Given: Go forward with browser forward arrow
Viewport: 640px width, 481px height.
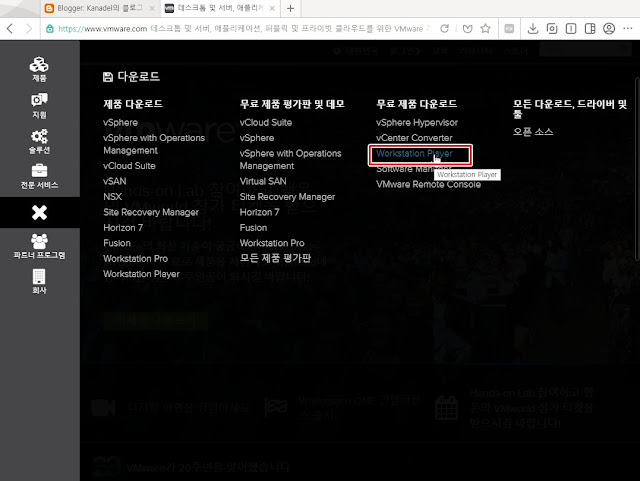Looking at the screenshot, I should [x=29, y=29].
